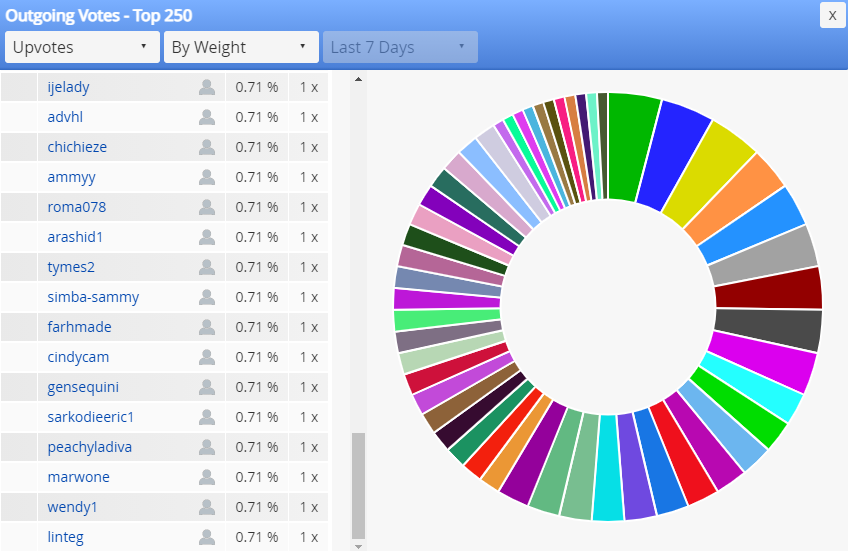Click the dark red donut chart segment
Viewport: 848px width, 551px height.
click(768, 288)
